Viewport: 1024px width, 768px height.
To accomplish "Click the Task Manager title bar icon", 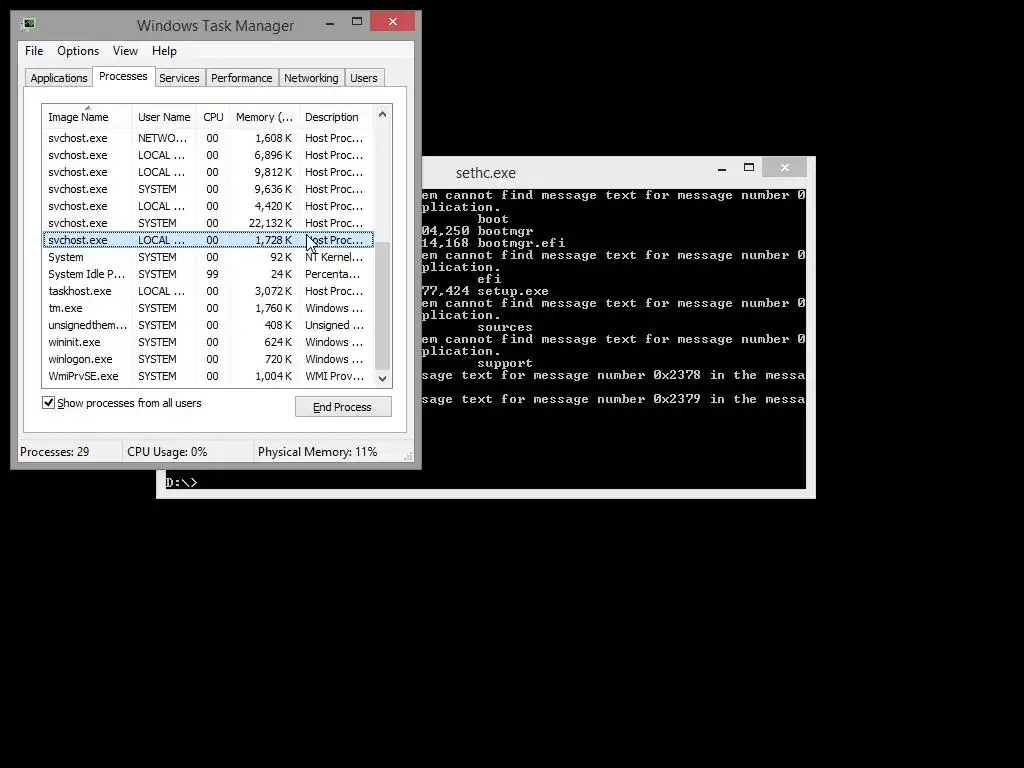I will click(x=28, y=25).
